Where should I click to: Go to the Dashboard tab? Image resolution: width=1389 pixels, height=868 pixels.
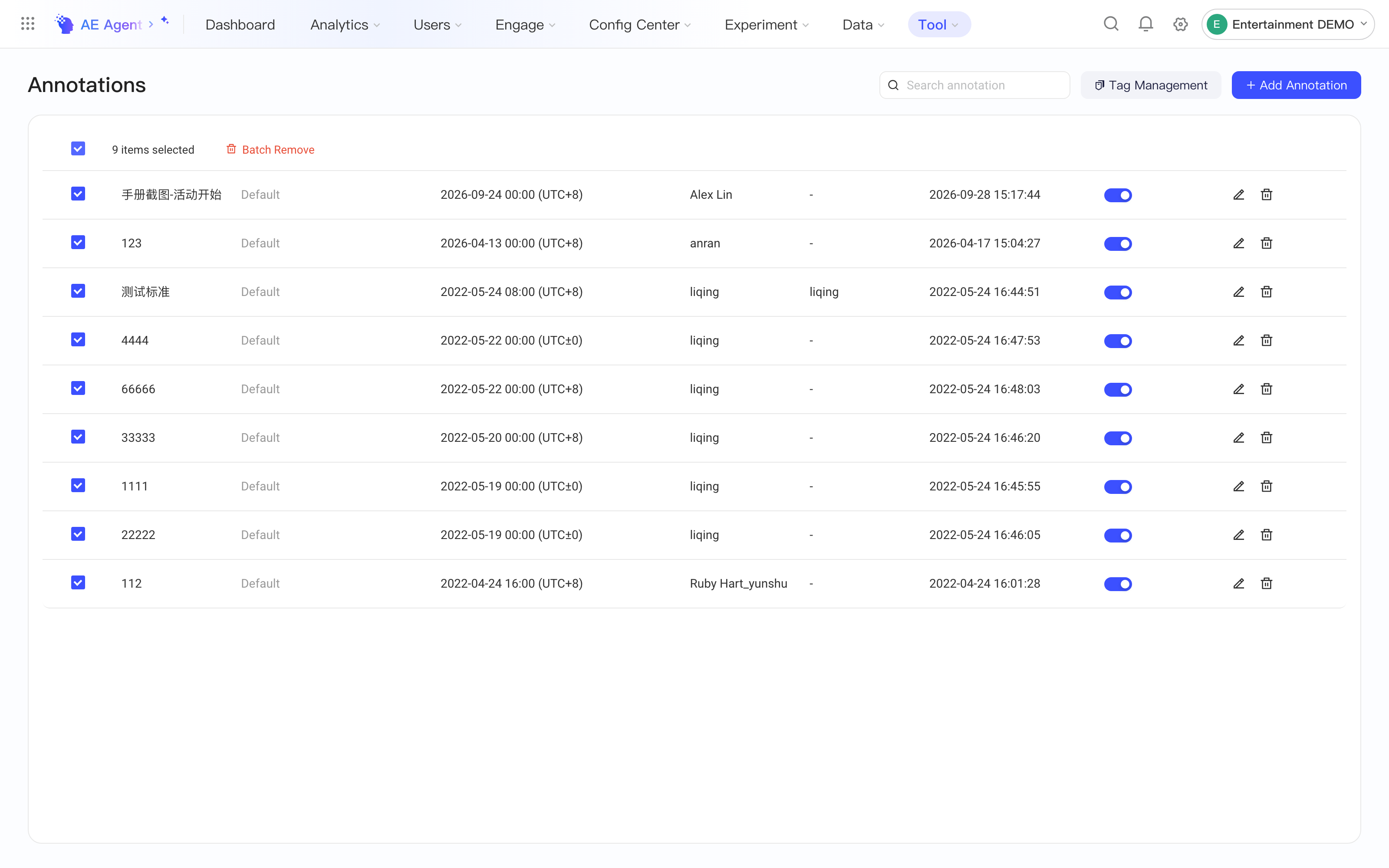(240, 25)
